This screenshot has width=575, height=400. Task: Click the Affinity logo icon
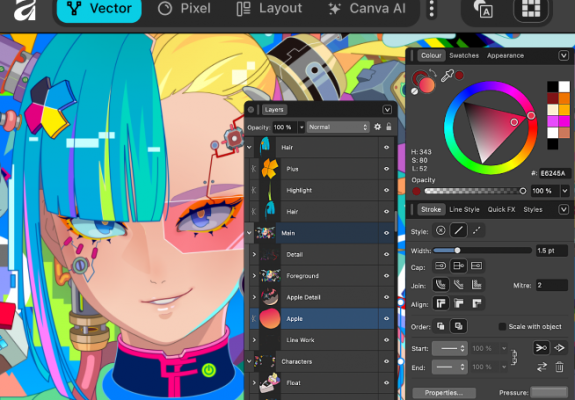click(25, 10)
